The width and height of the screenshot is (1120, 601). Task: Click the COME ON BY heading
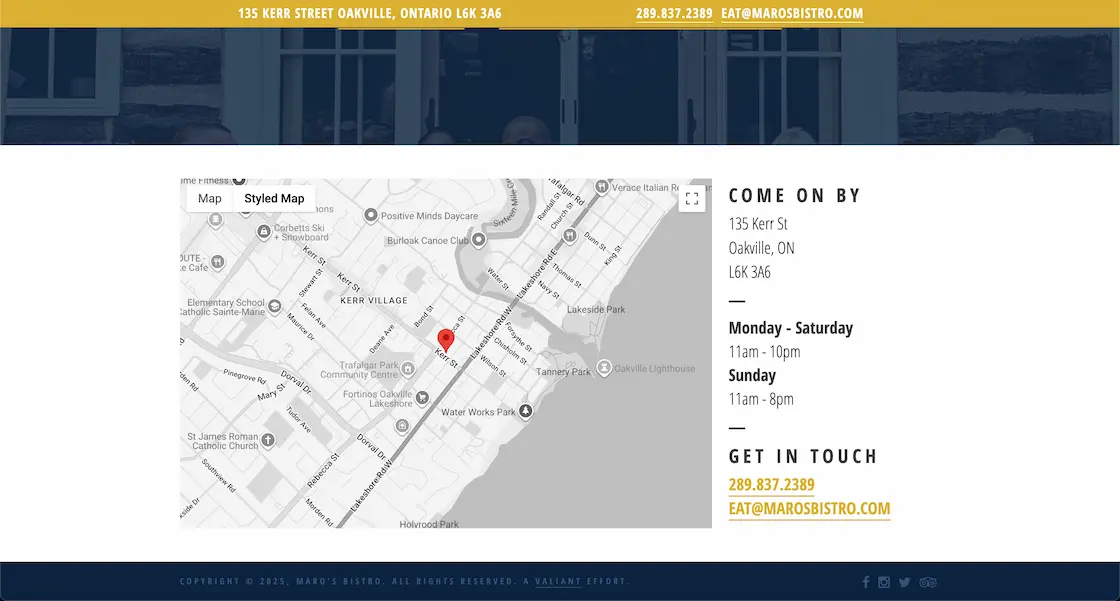click(795, 195)
